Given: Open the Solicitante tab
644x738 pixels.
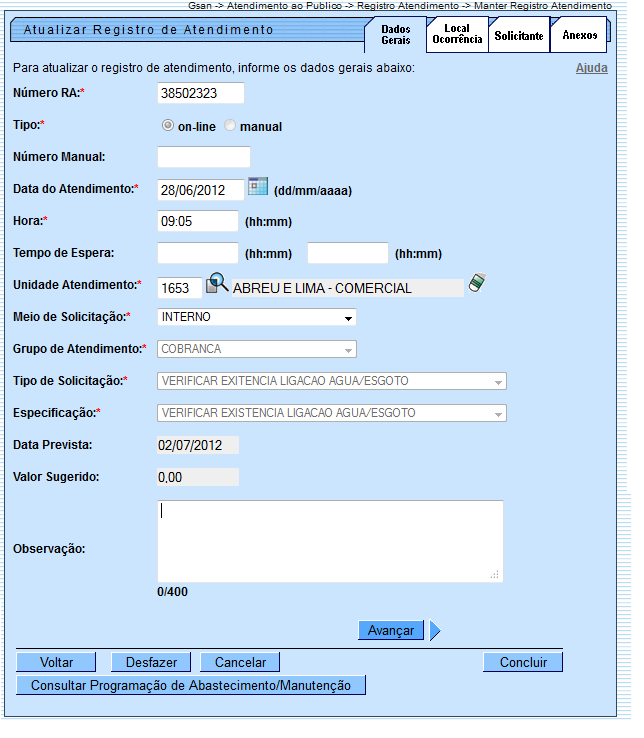Looking at the screenshot, I should (x=519, y=35).
